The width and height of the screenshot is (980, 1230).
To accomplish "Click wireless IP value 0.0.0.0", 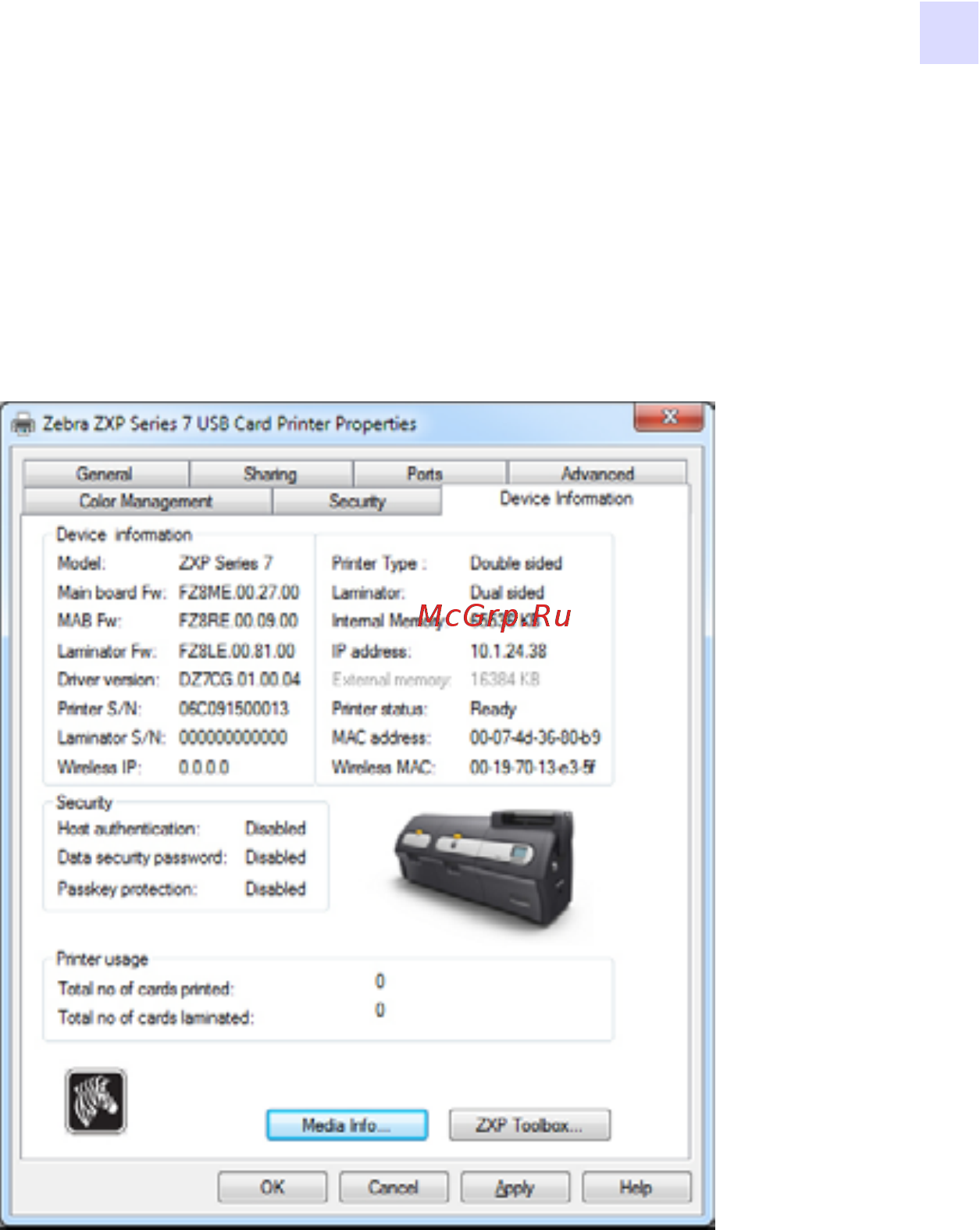I will pos(204,767).
